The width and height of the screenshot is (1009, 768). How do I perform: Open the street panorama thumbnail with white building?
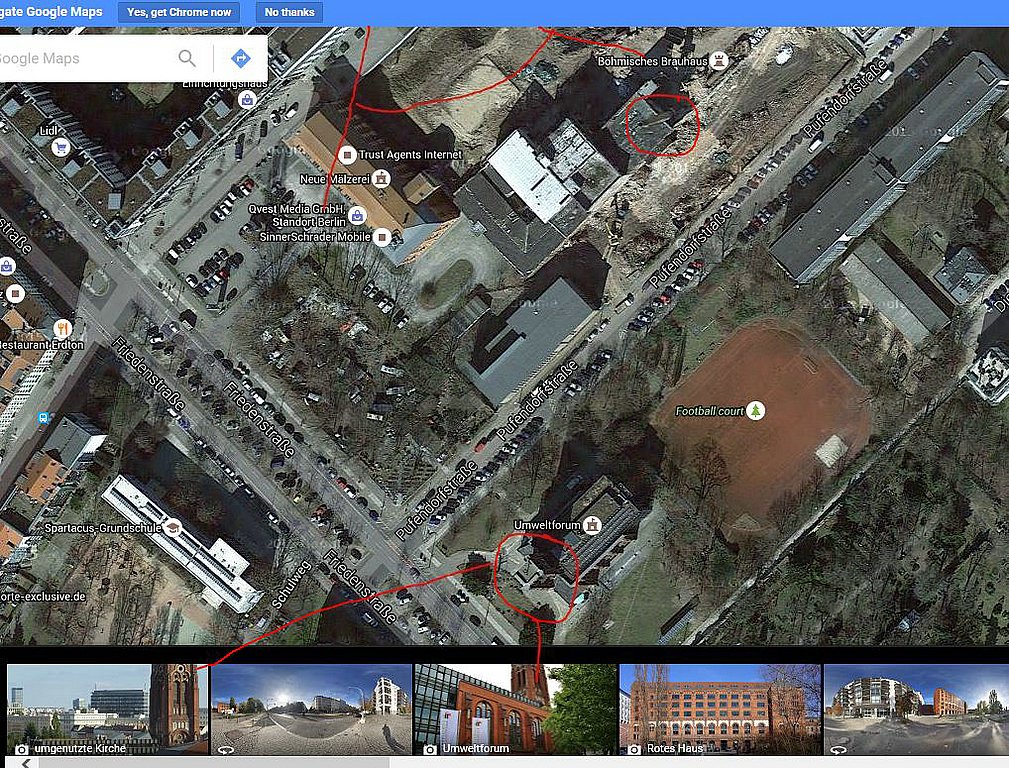[x=311, y=709]
